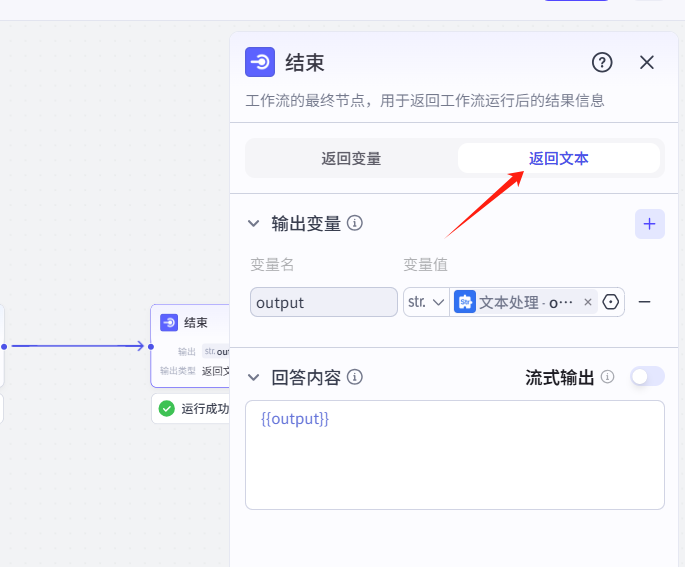Clear the 文本处理 variable reference tag
Screen dimensions: 685x567
point(588,302)
